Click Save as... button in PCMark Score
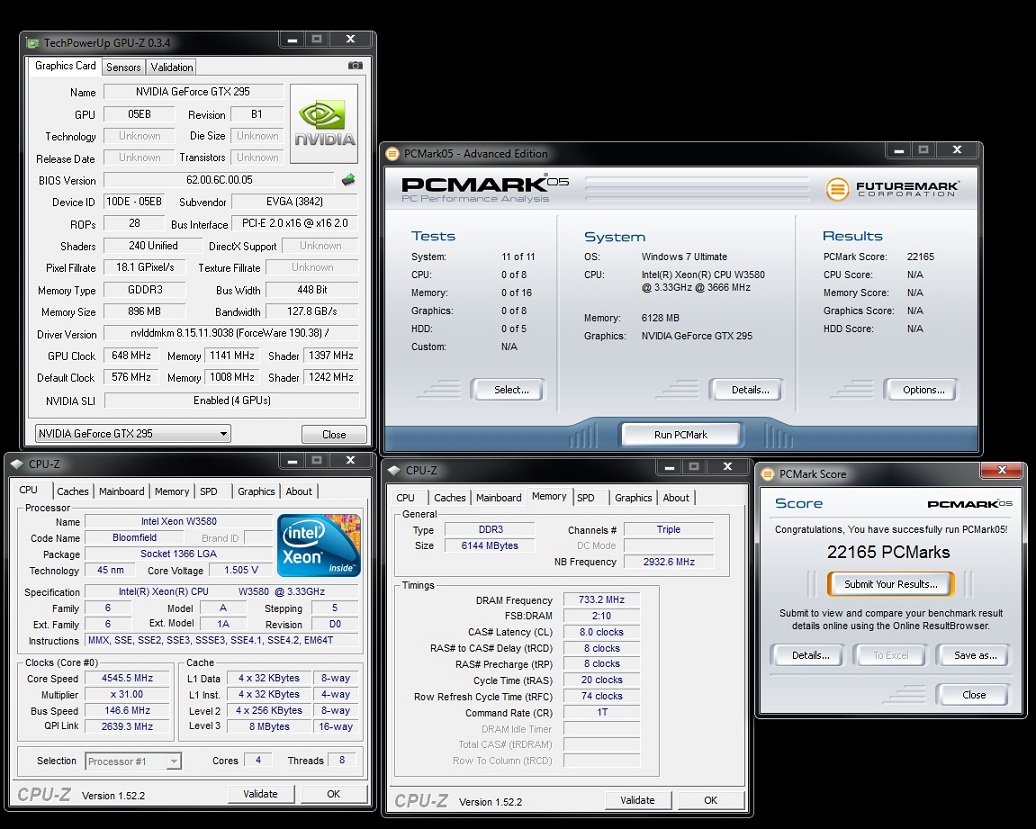This screenshot has width=1036, height=829. point(975,655)
